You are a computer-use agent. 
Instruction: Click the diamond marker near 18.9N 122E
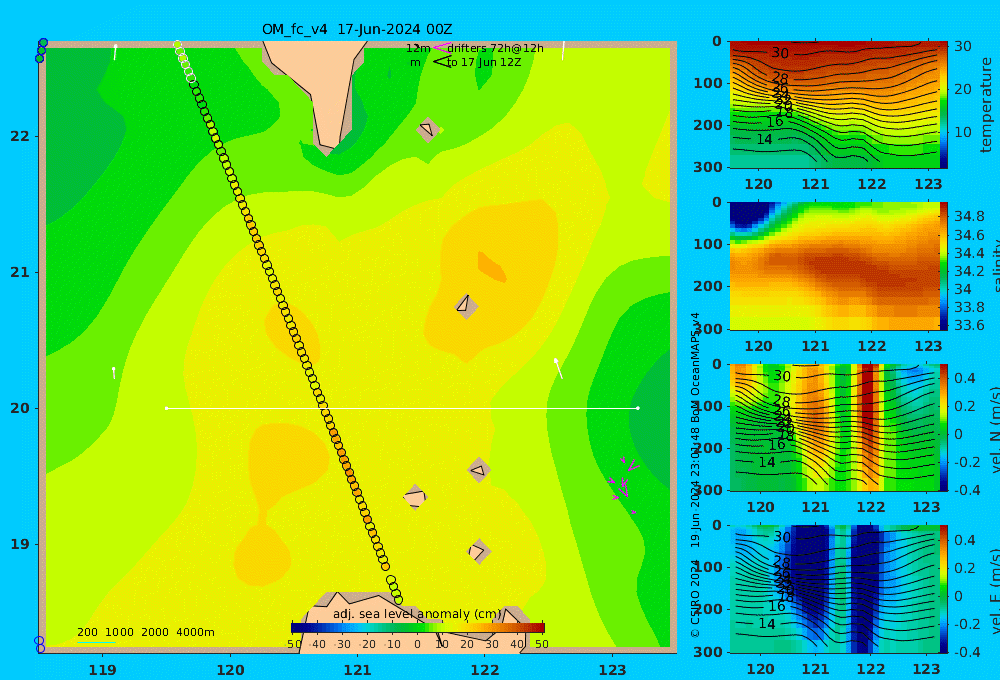tap(478, 551)
